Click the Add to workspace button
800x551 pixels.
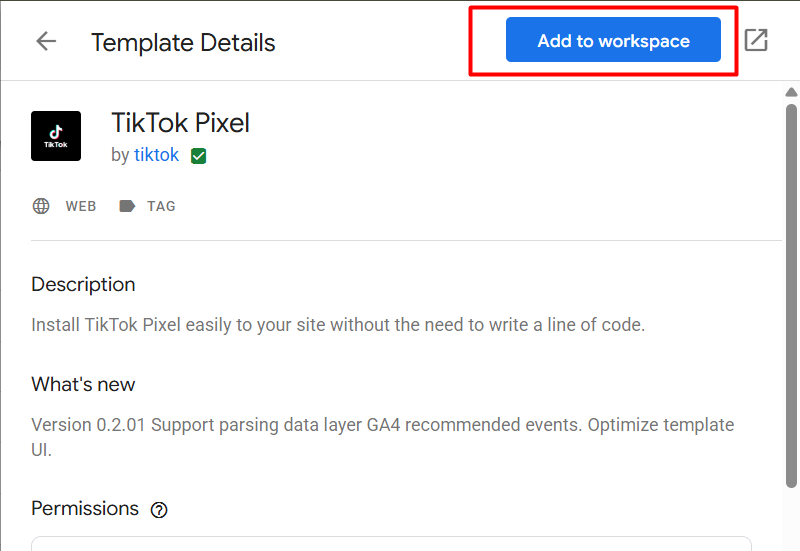coord(613,41)
